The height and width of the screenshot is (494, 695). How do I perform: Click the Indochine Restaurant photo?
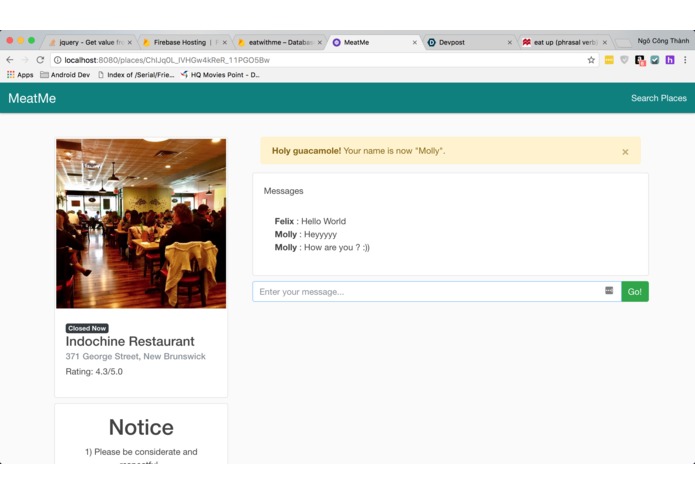(141, 224)
